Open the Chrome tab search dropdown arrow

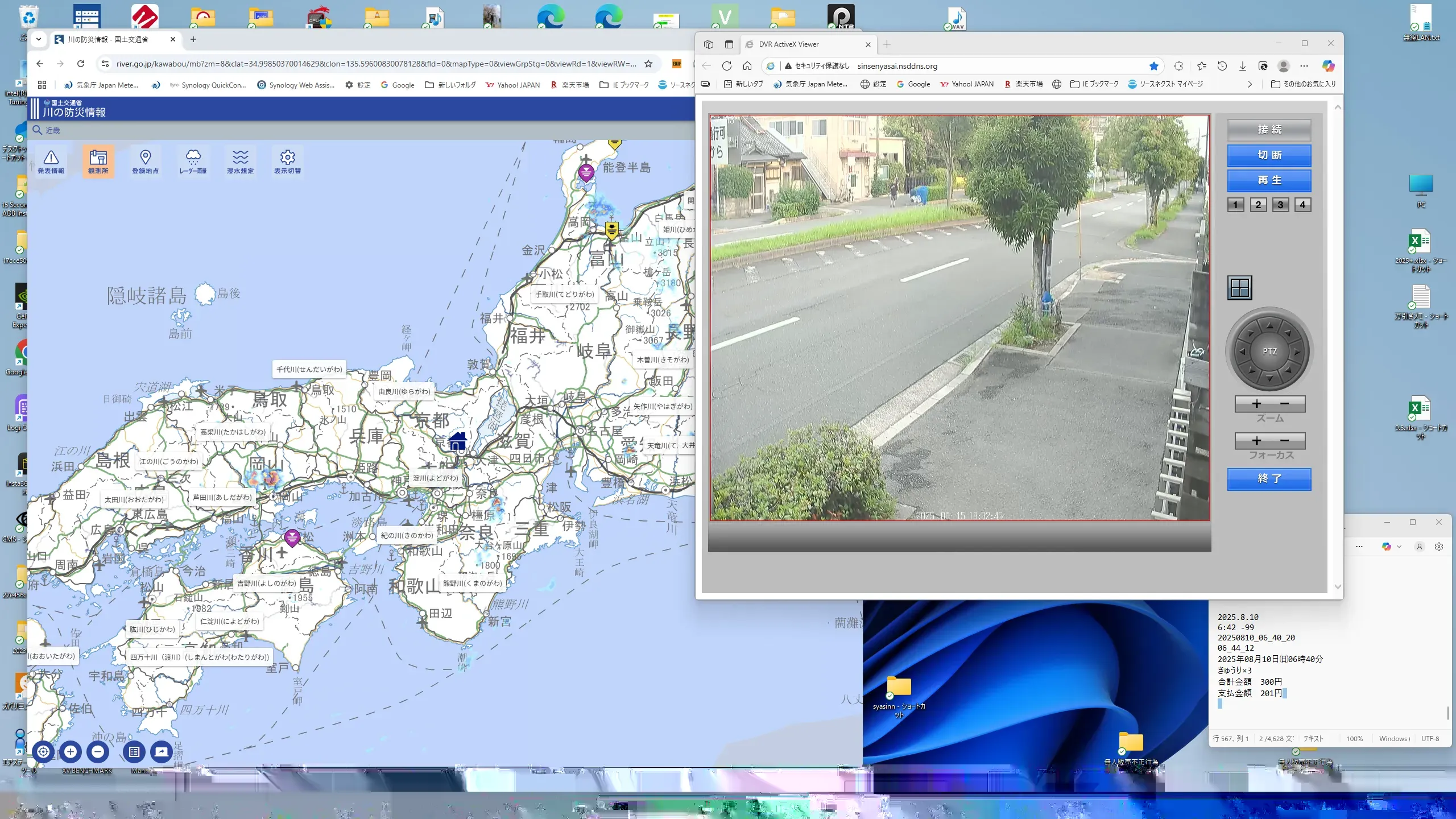click(38, 39)
